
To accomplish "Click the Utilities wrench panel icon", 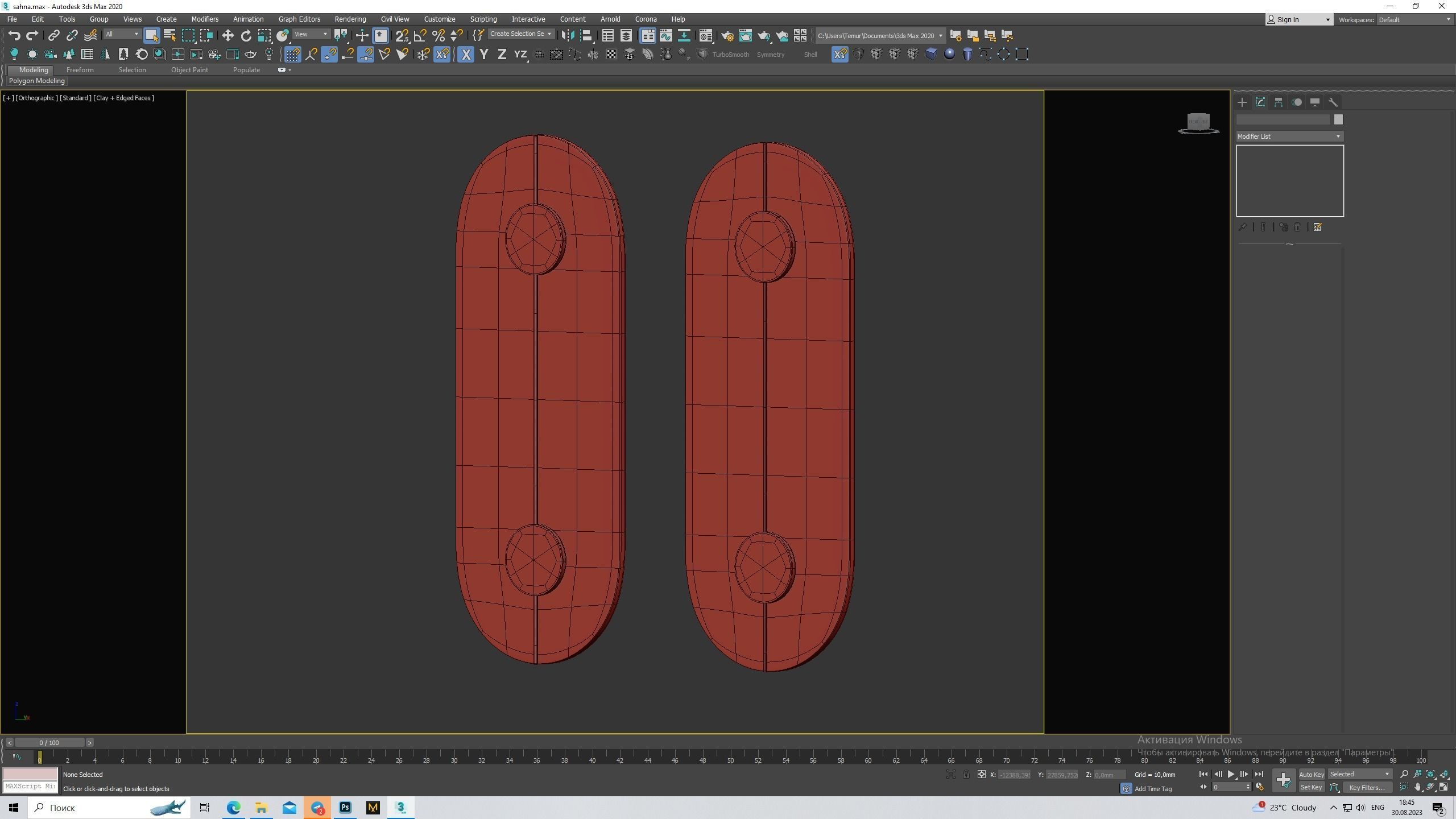I will click(1333, 102).
